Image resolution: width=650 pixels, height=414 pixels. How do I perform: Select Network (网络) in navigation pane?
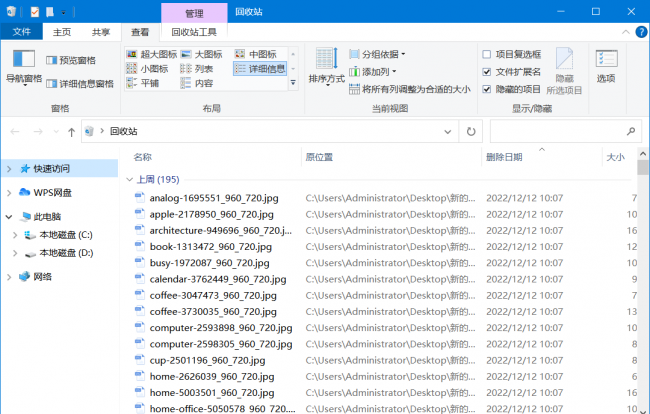tap(42, 277)
